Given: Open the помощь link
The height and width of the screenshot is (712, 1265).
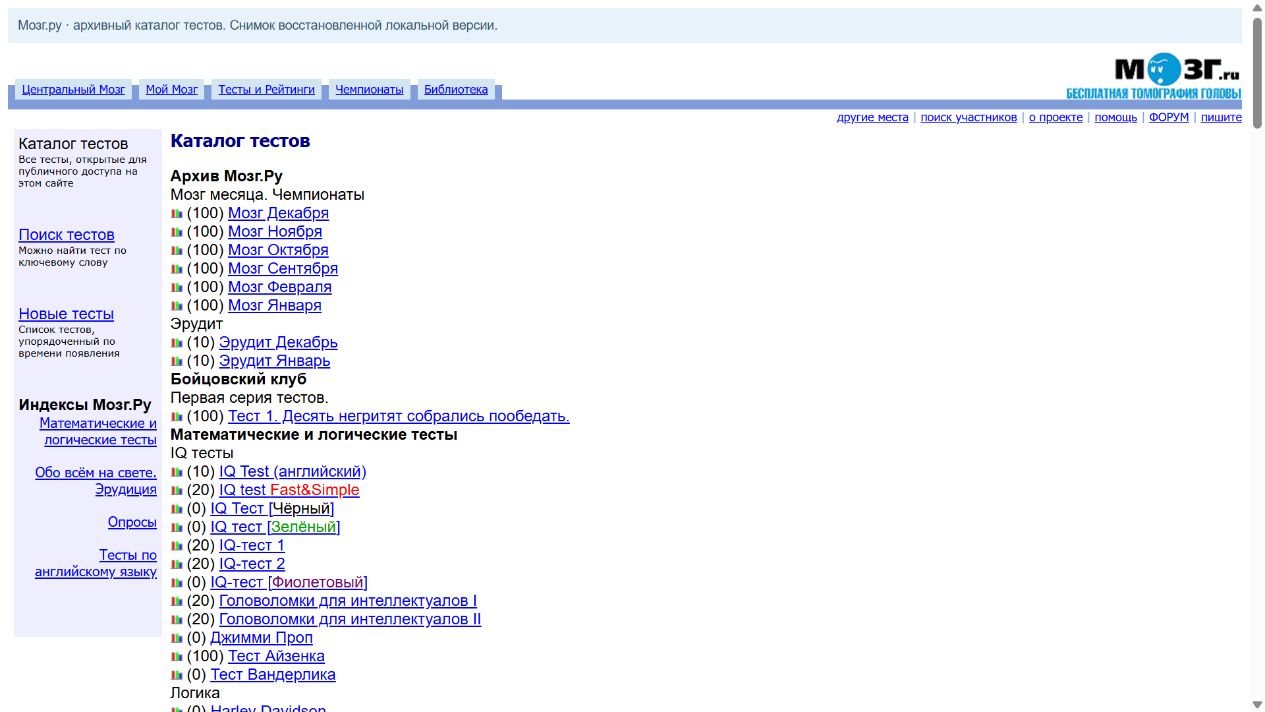Looking at the screenshot, I should point(1116,118).
